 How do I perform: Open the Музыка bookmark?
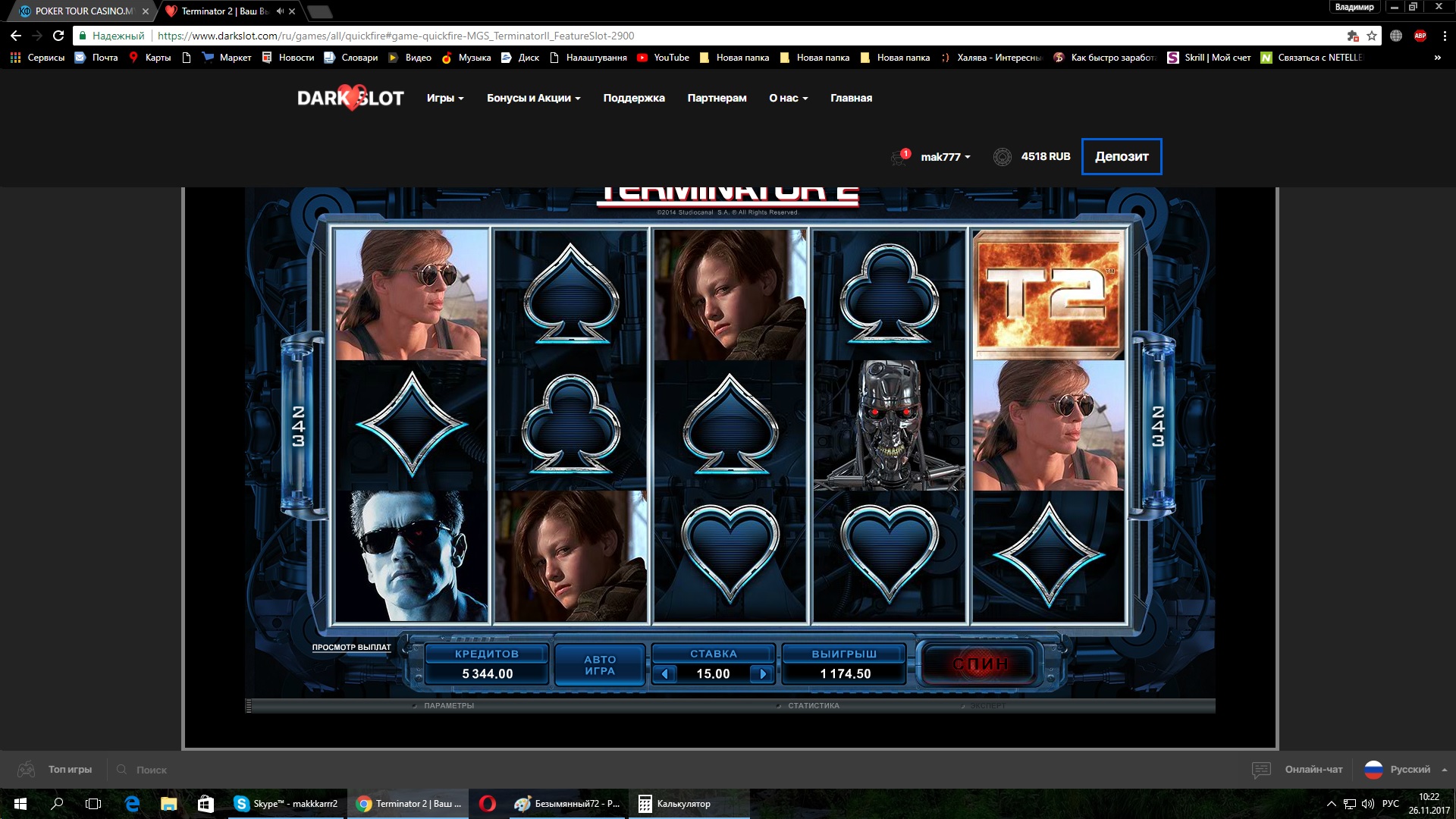coord(466,58)
